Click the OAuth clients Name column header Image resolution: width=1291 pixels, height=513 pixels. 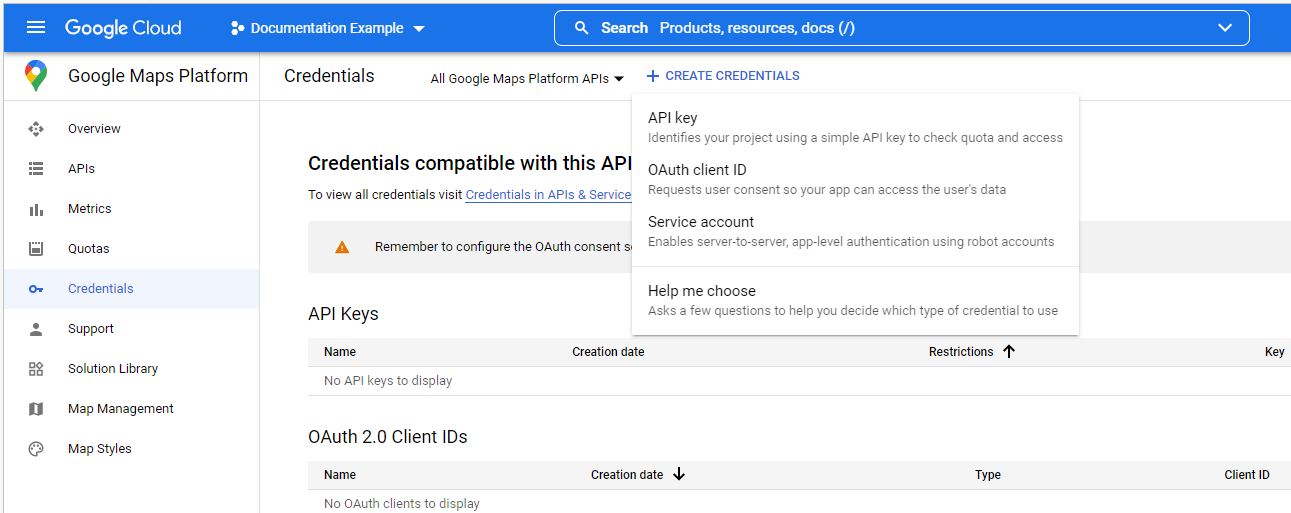coord(340,475)
